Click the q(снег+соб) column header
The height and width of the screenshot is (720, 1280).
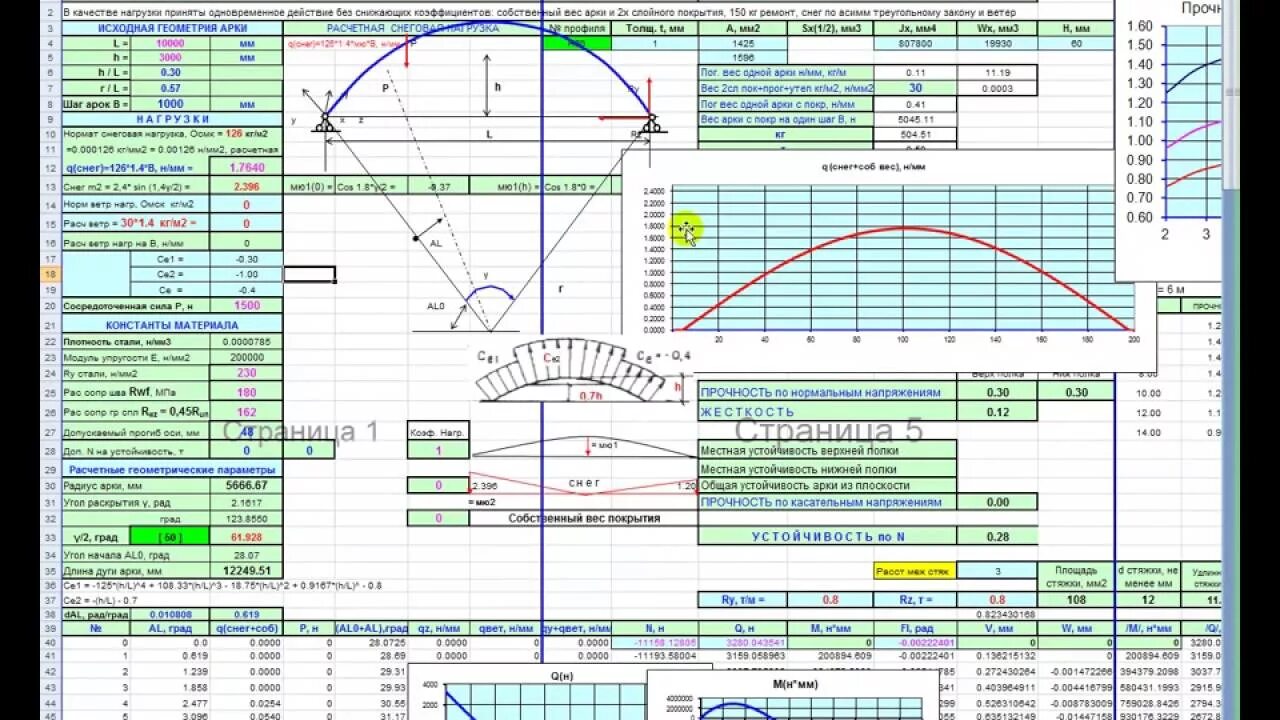pyautogui.click(x=247, y=628)
